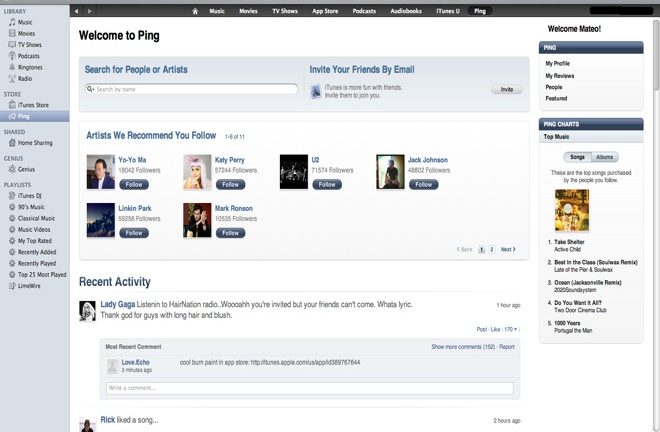
Task: Follow Mark Ronson
Action: click(230, 233)
